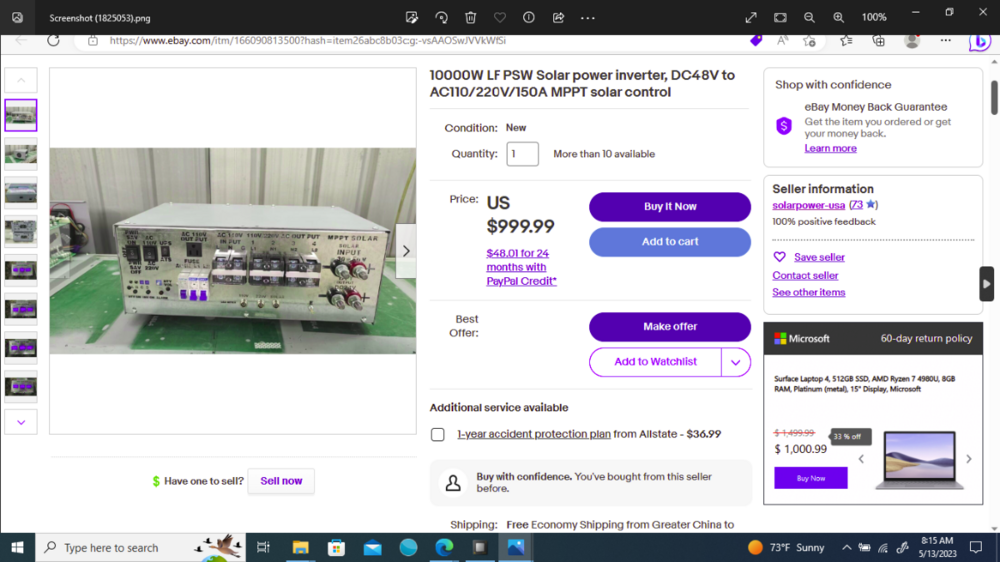This screenshot has width=1000, height=562.
Task: Click the Quantity input field
Action: [522, 154]
